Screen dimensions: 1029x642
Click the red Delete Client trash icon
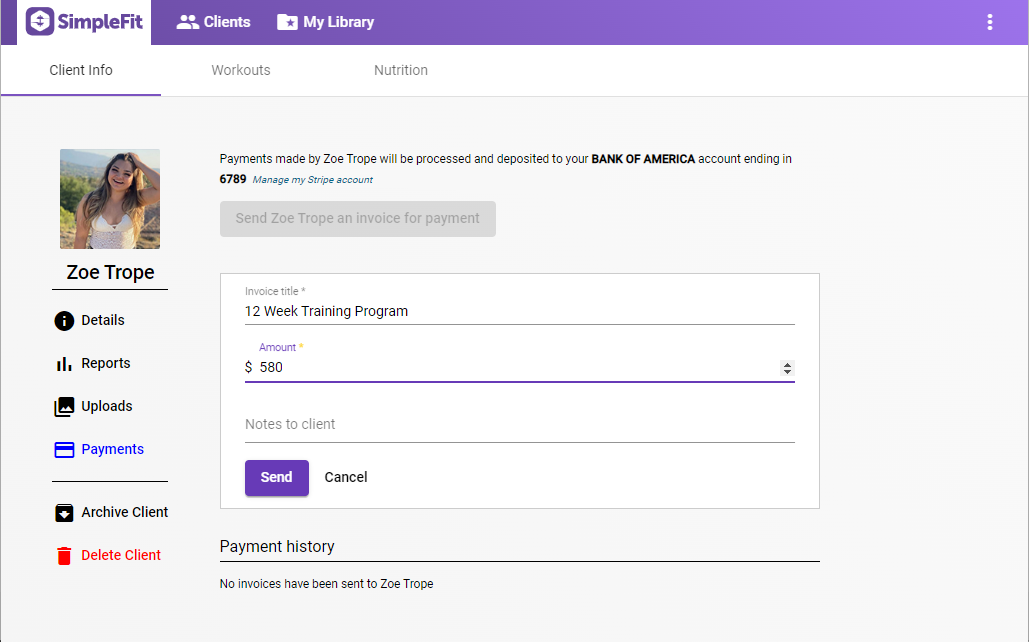point(64,556)
